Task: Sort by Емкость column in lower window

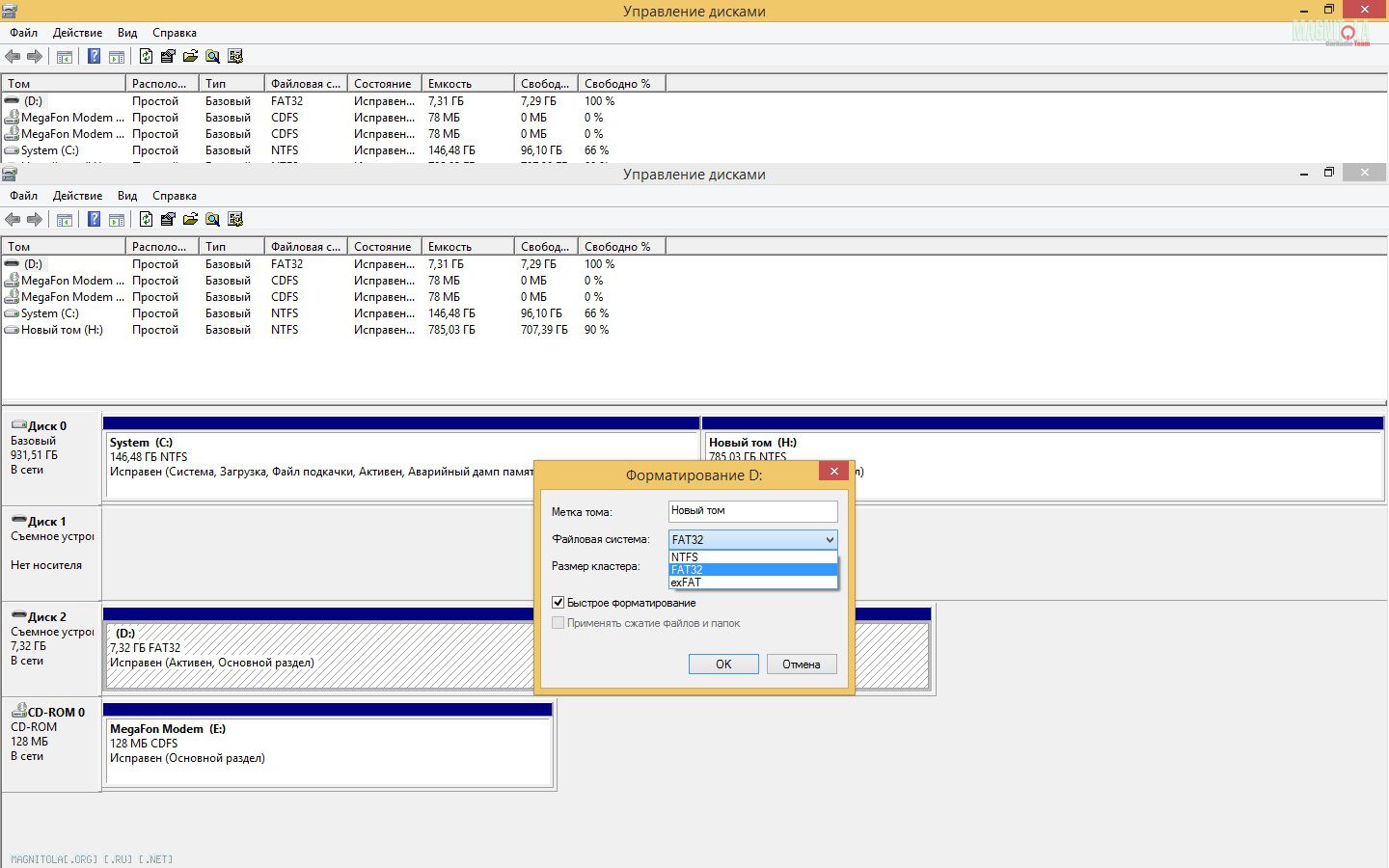Action: click(x=468, y=247)
